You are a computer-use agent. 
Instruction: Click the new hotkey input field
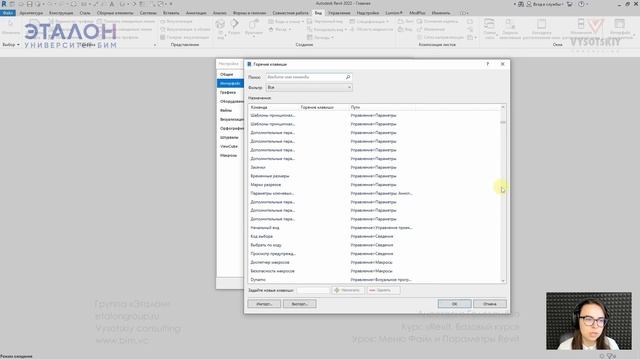[313, 290]
